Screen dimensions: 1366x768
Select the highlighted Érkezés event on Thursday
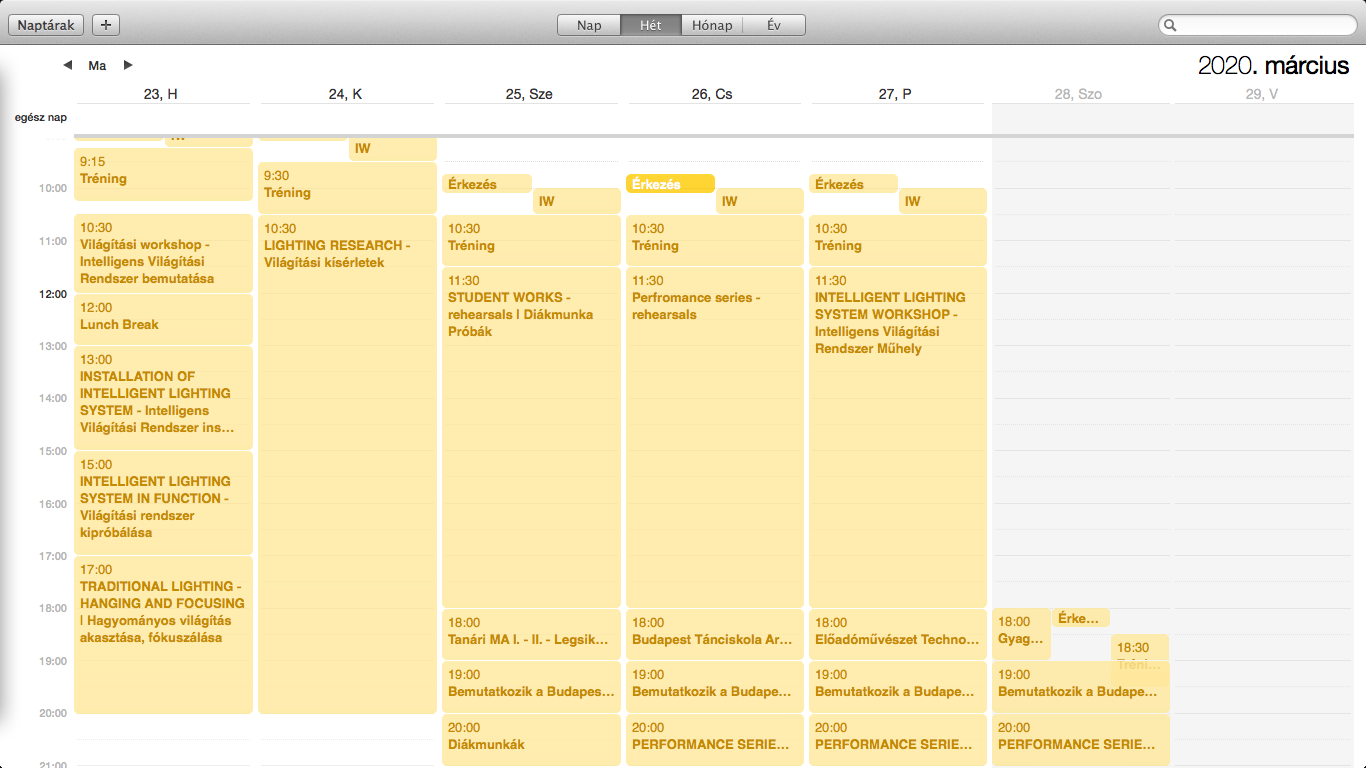(670, 184)
